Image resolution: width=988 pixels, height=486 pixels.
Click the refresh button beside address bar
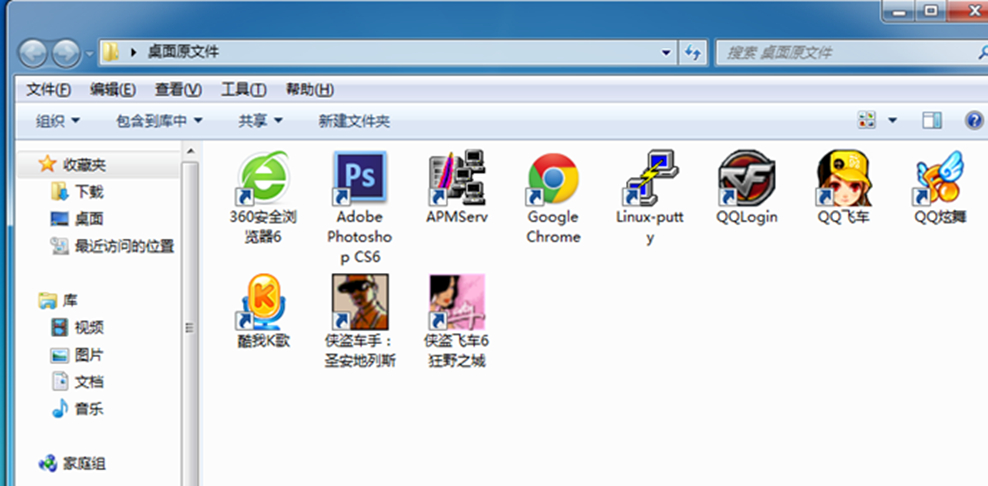pos(693,53)
